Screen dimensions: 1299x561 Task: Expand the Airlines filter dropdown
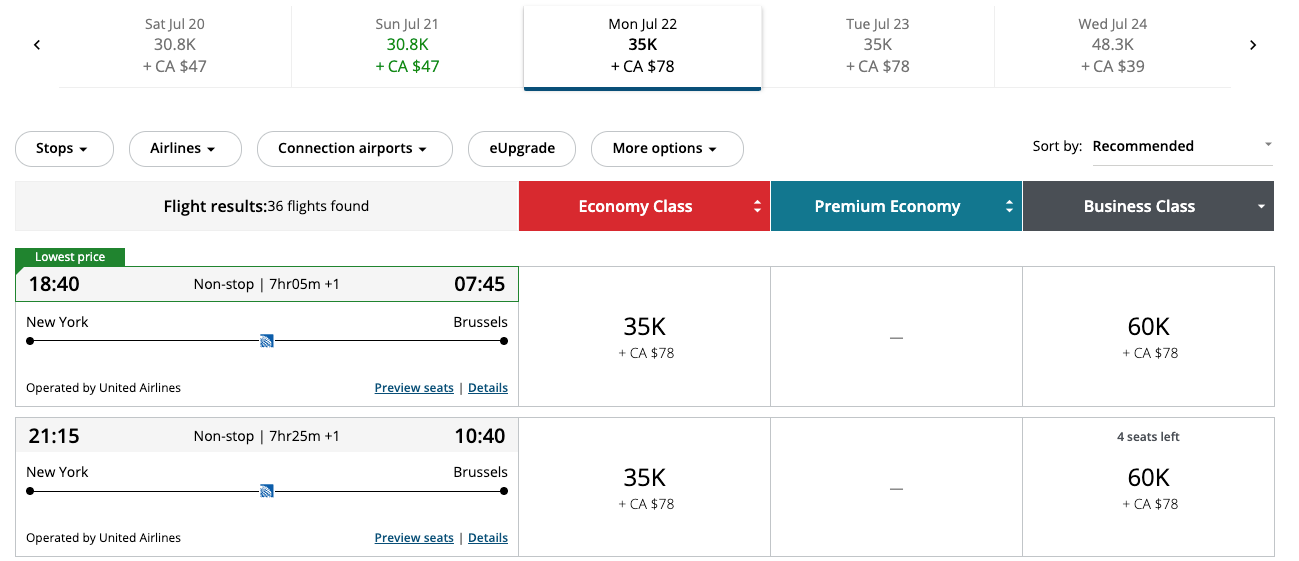(185, 149)
